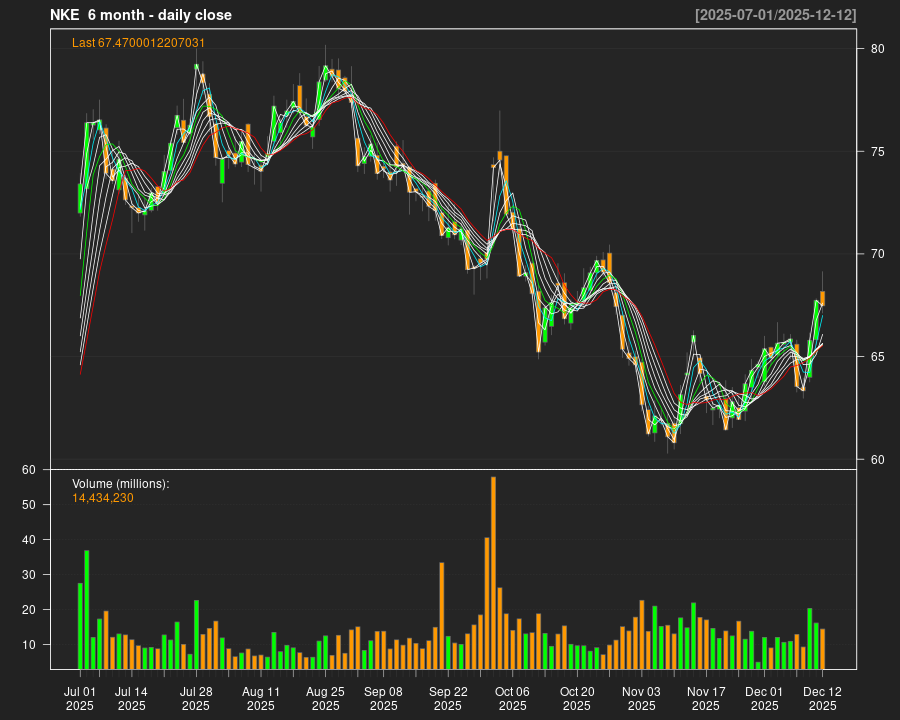900x720 pixels.
Task: Click the tallest green volume bar in early July
Action: (87, 609)
